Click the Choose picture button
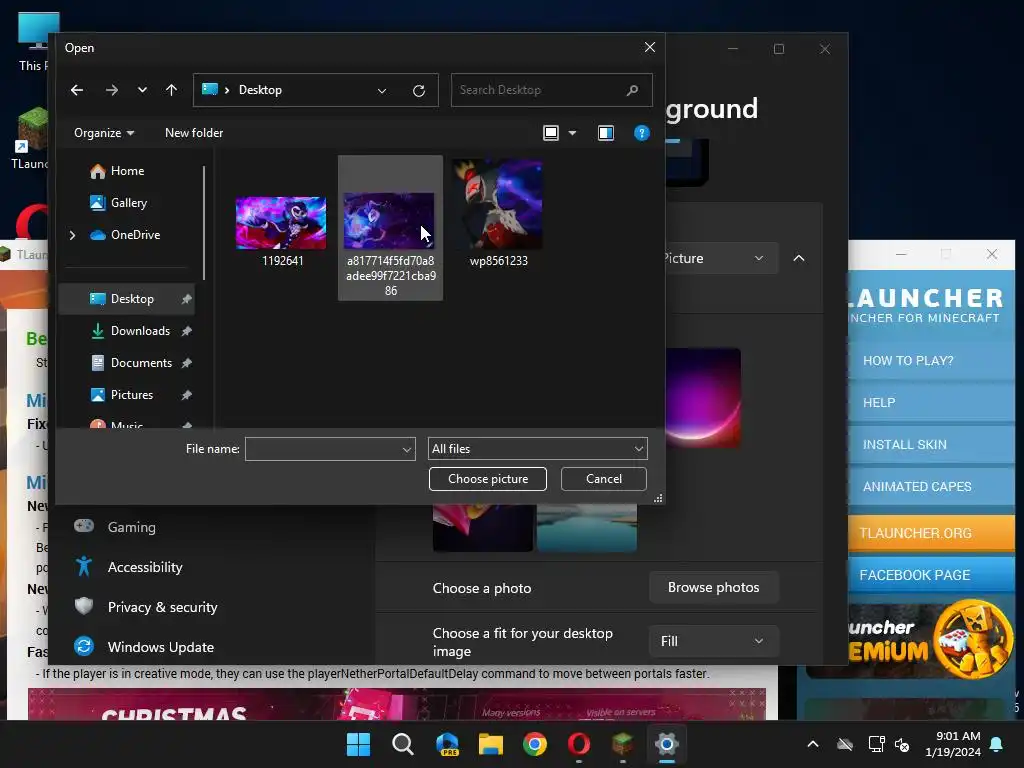This screenshot has height=768, width=1024. point(488,479)
